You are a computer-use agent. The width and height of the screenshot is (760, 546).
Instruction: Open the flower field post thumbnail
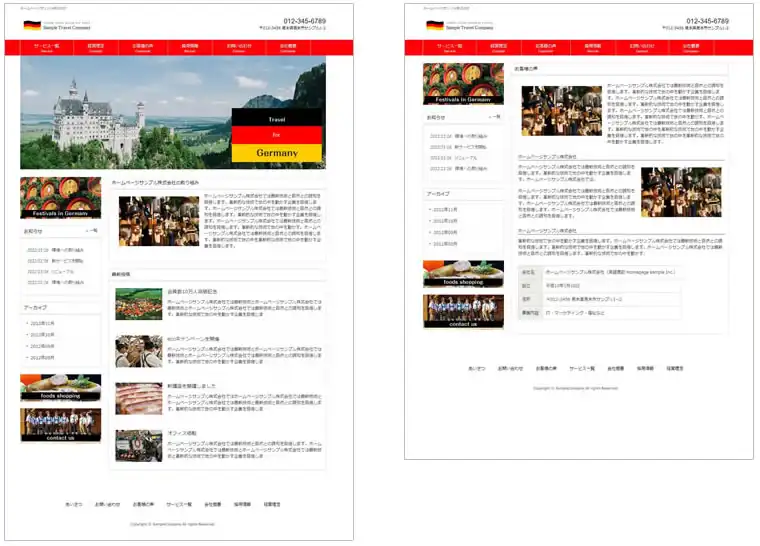coord(138,304)
